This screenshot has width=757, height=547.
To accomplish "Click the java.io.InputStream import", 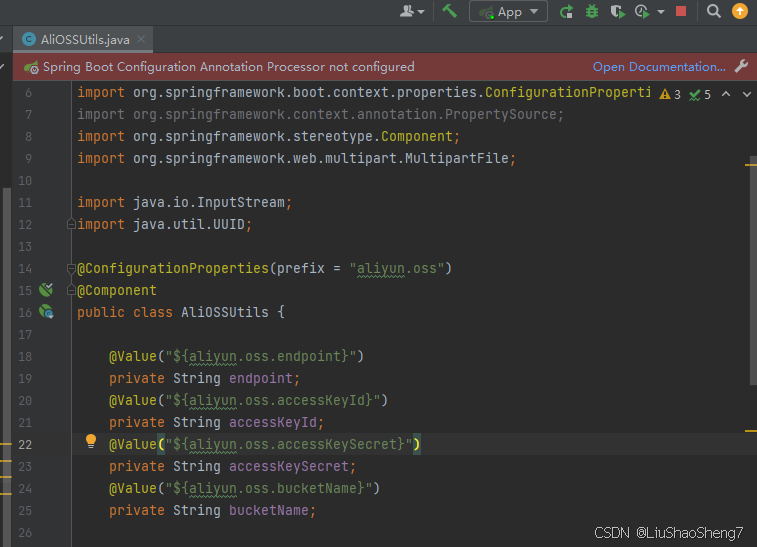I will click(184, 202).
